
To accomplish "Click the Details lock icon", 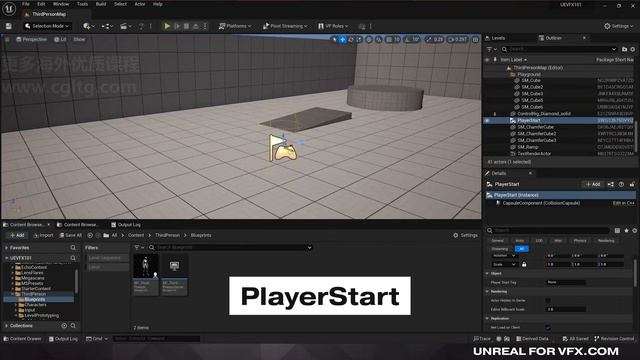I will point(632,184).
